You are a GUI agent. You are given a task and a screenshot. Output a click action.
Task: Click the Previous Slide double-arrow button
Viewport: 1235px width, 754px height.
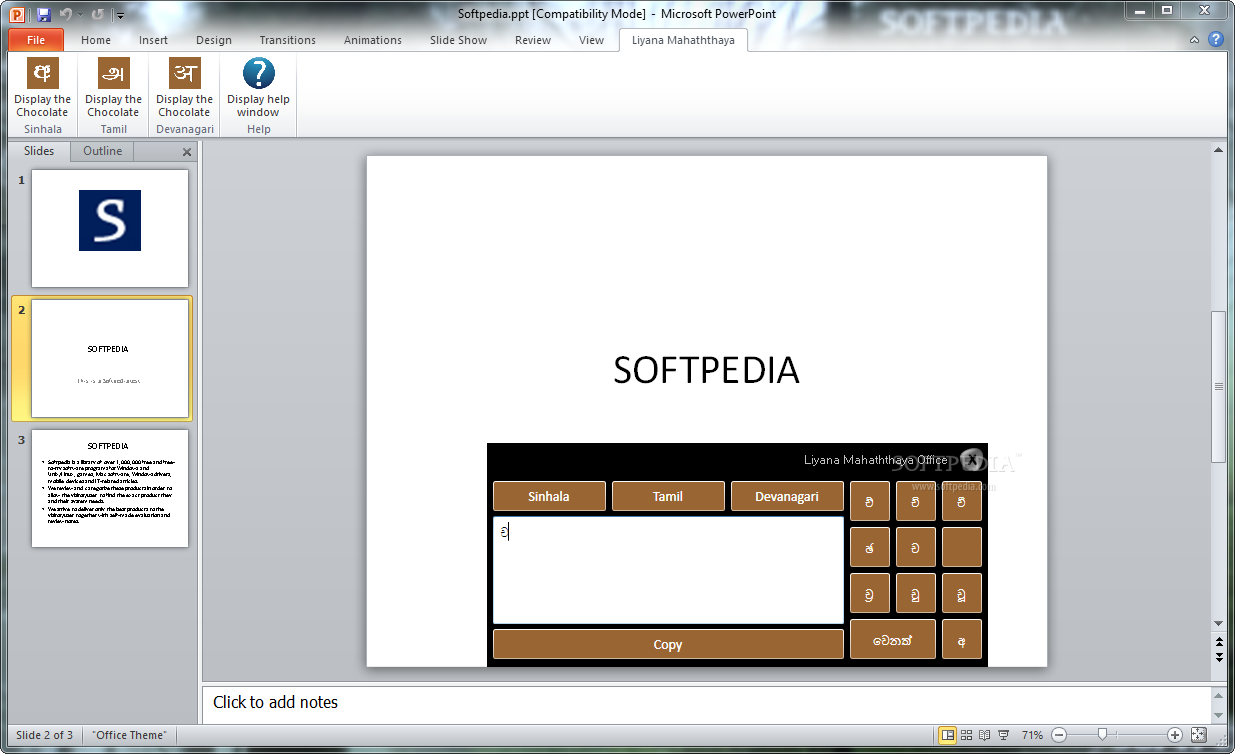(x=1219, y=641)
